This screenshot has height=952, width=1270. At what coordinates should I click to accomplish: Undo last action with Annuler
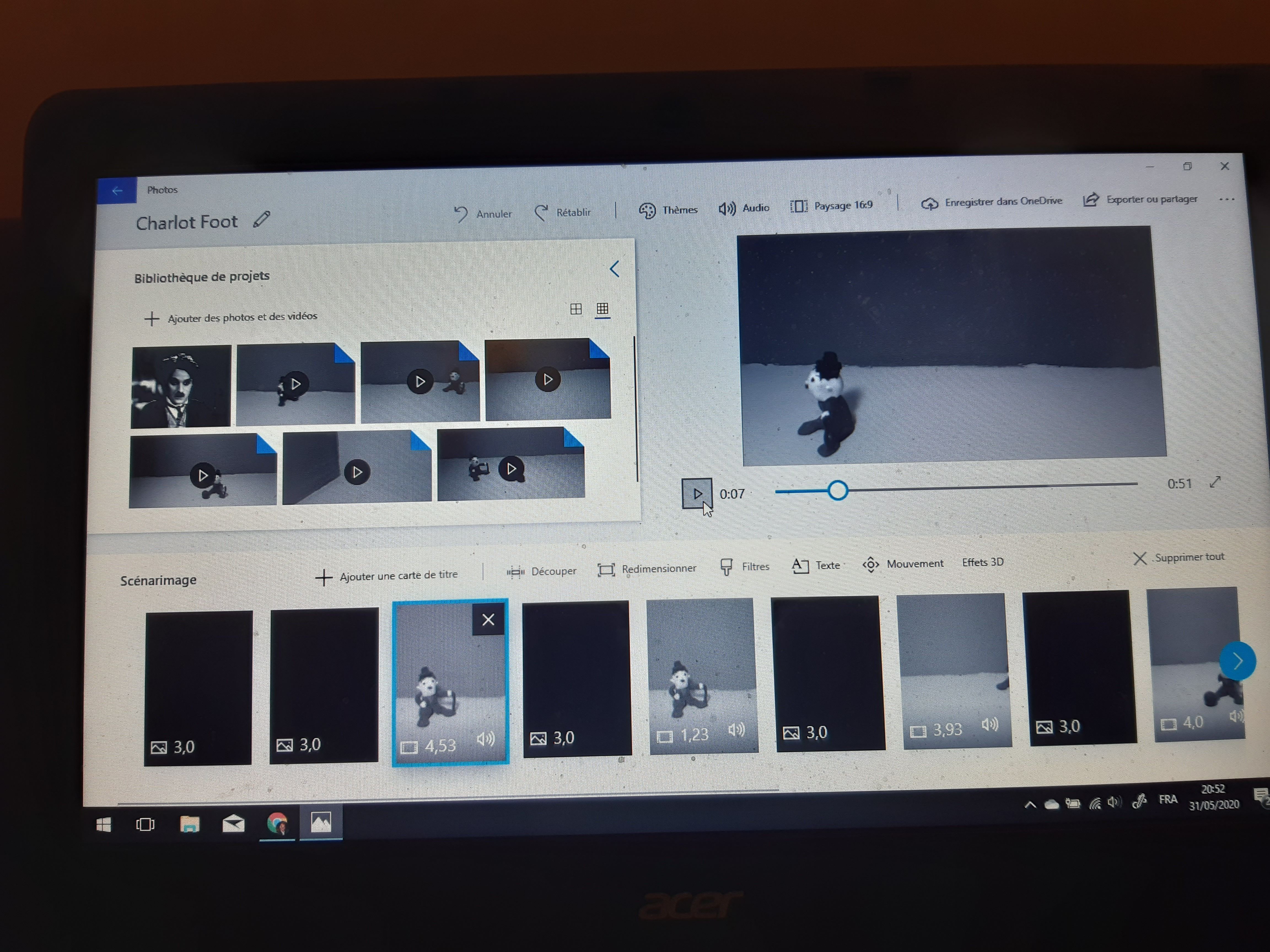coord(483,213)
